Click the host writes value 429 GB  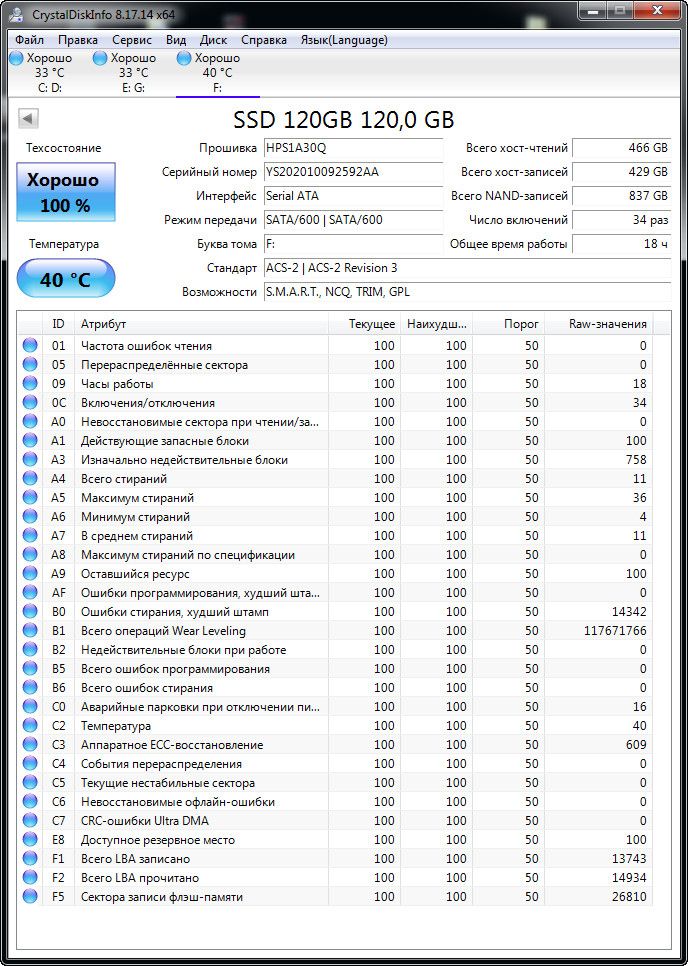[x=621, y=172]
